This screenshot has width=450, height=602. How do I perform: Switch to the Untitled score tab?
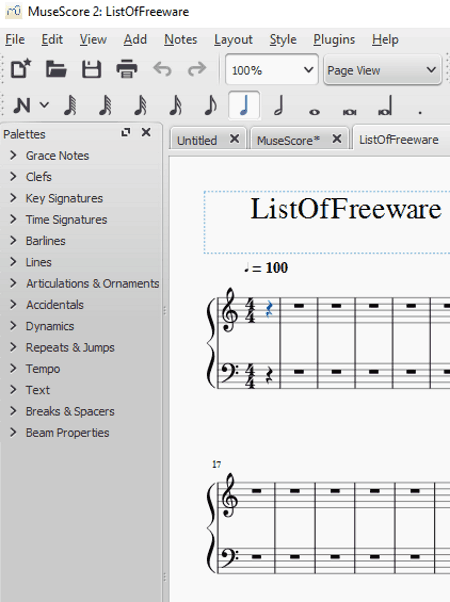(197, 140)
